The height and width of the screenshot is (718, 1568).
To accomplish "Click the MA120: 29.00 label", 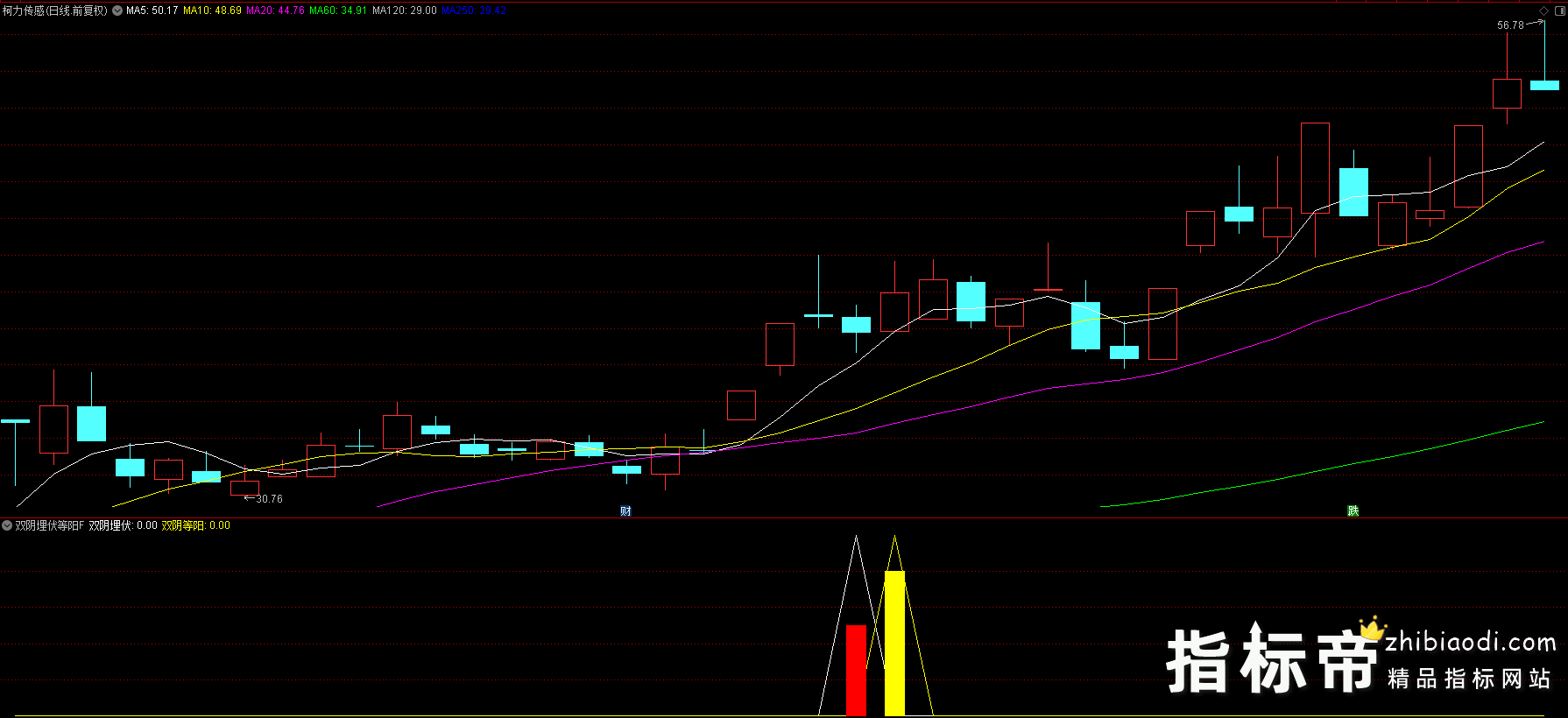I will 404,11.
